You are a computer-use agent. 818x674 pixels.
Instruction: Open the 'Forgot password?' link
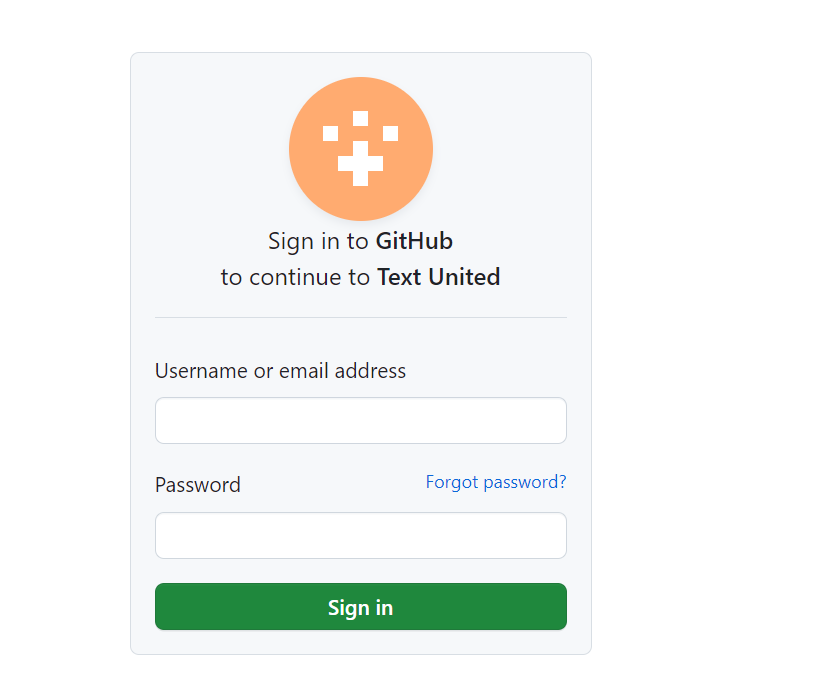495,481
